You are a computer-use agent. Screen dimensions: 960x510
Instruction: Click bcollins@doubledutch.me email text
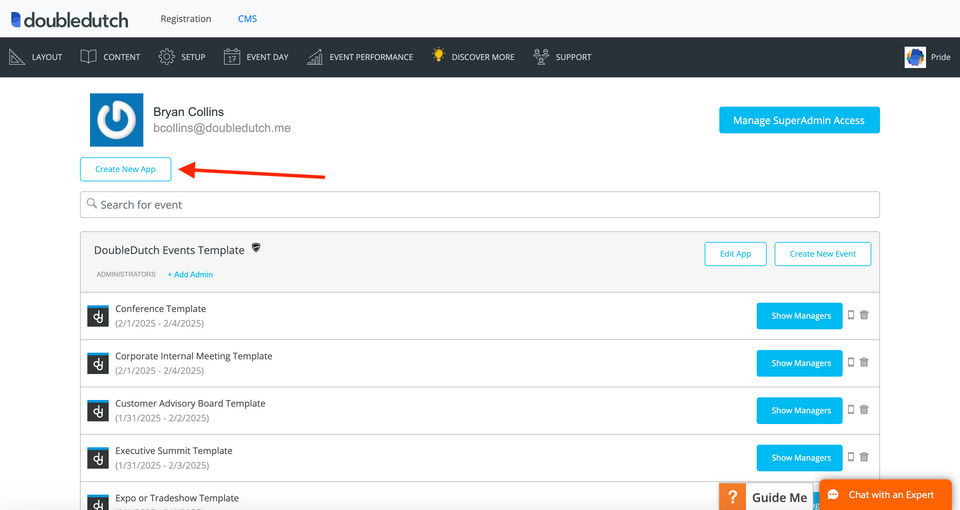222,128
